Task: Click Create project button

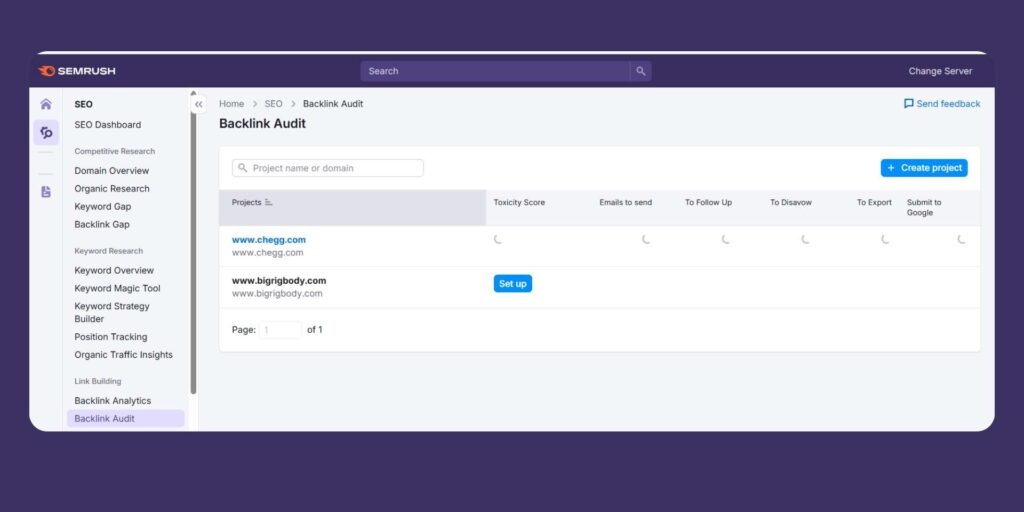Action: [923, 168]
